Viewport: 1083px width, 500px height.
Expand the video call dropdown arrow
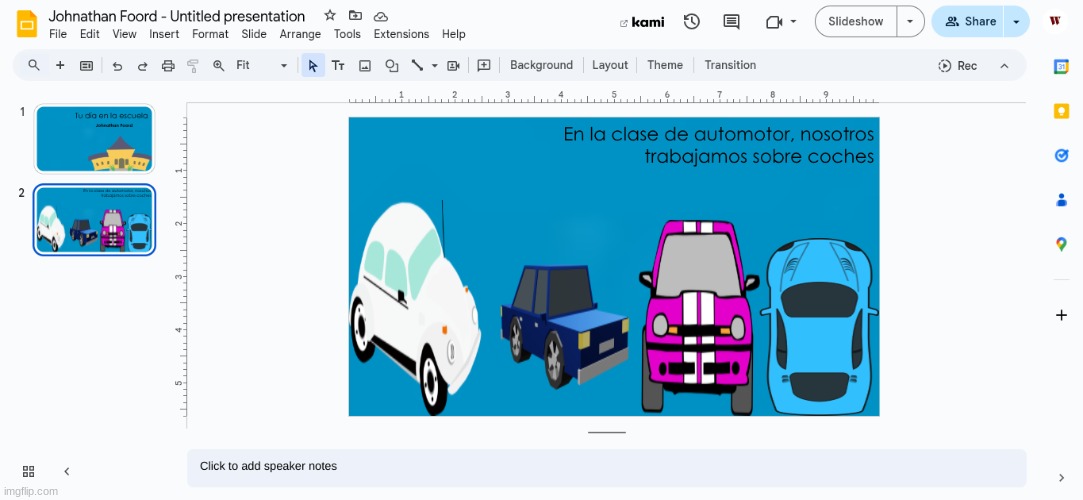coord(793,21)
